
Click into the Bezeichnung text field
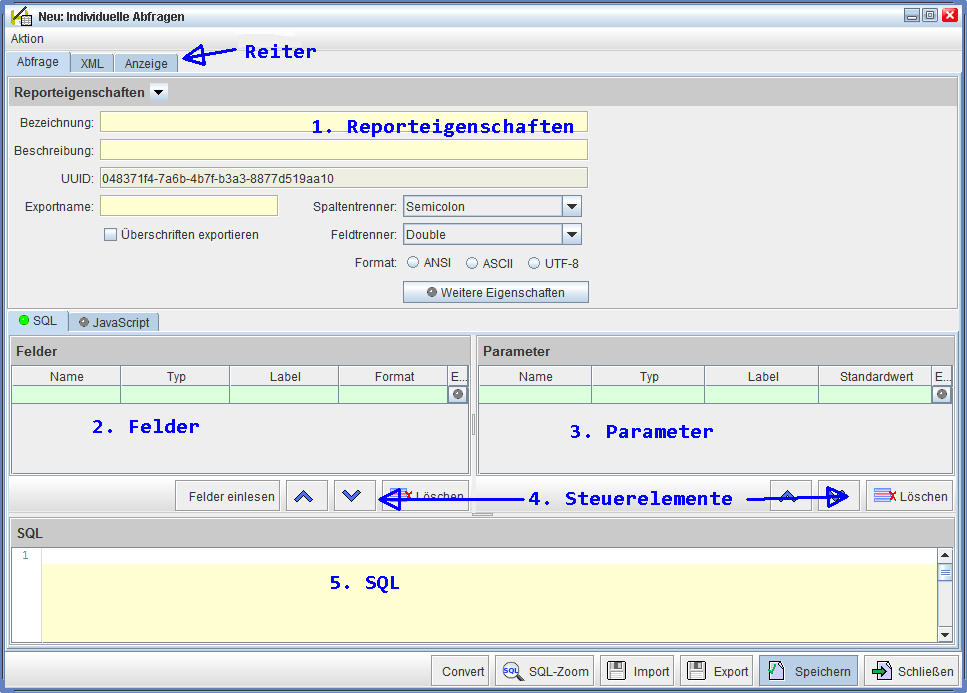point(343,122)
